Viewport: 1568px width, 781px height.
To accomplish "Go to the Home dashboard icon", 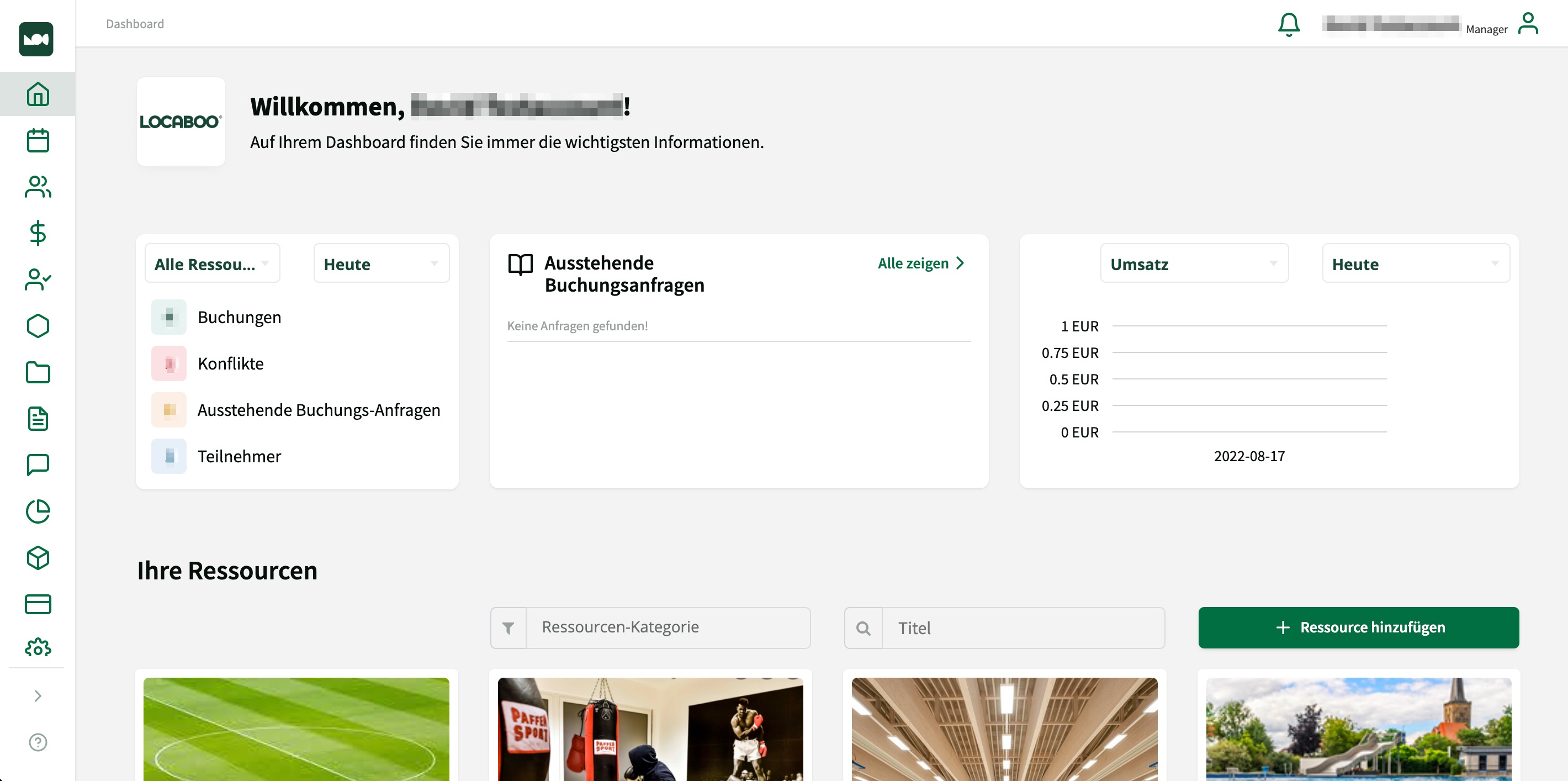I will (x=38, y=94).
